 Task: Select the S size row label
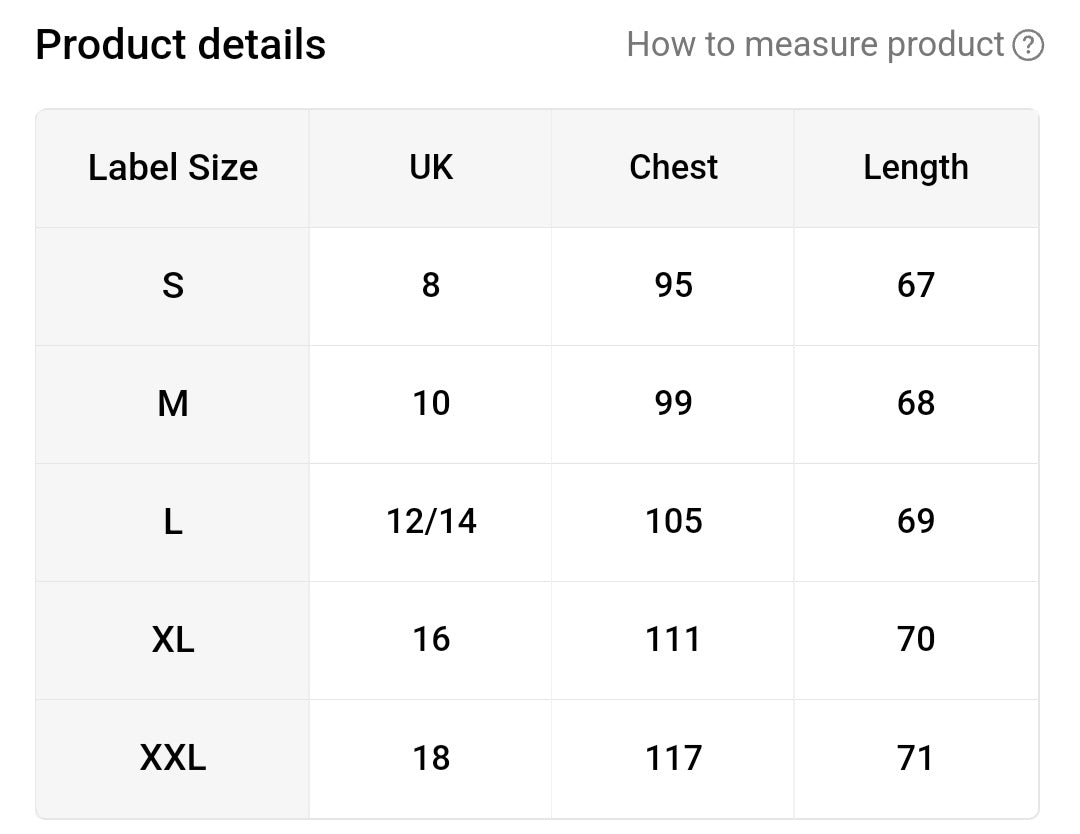pyautogui.click(x=173, y=286)
